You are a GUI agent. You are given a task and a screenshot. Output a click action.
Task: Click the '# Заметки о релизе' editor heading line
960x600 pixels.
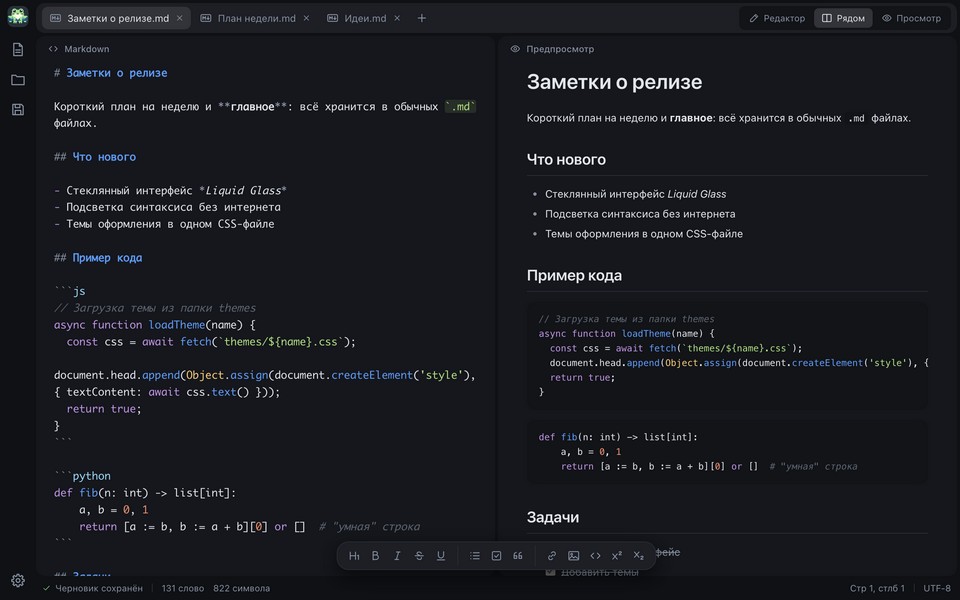point(110,73)
